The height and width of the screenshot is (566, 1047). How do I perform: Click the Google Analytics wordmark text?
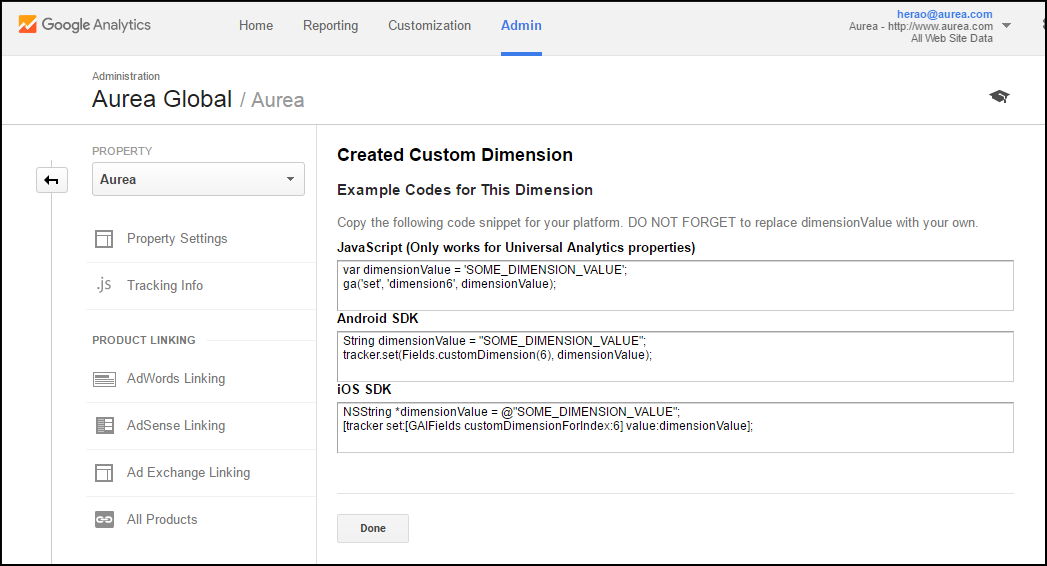96,25
